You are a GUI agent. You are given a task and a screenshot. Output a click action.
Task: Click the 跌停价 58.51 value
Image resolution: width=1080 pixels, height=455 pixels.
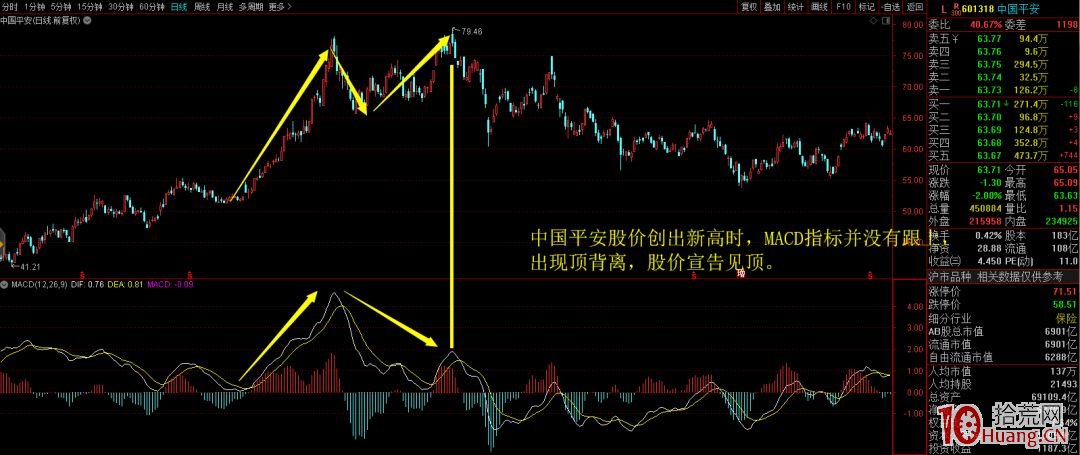point(1066,305)
